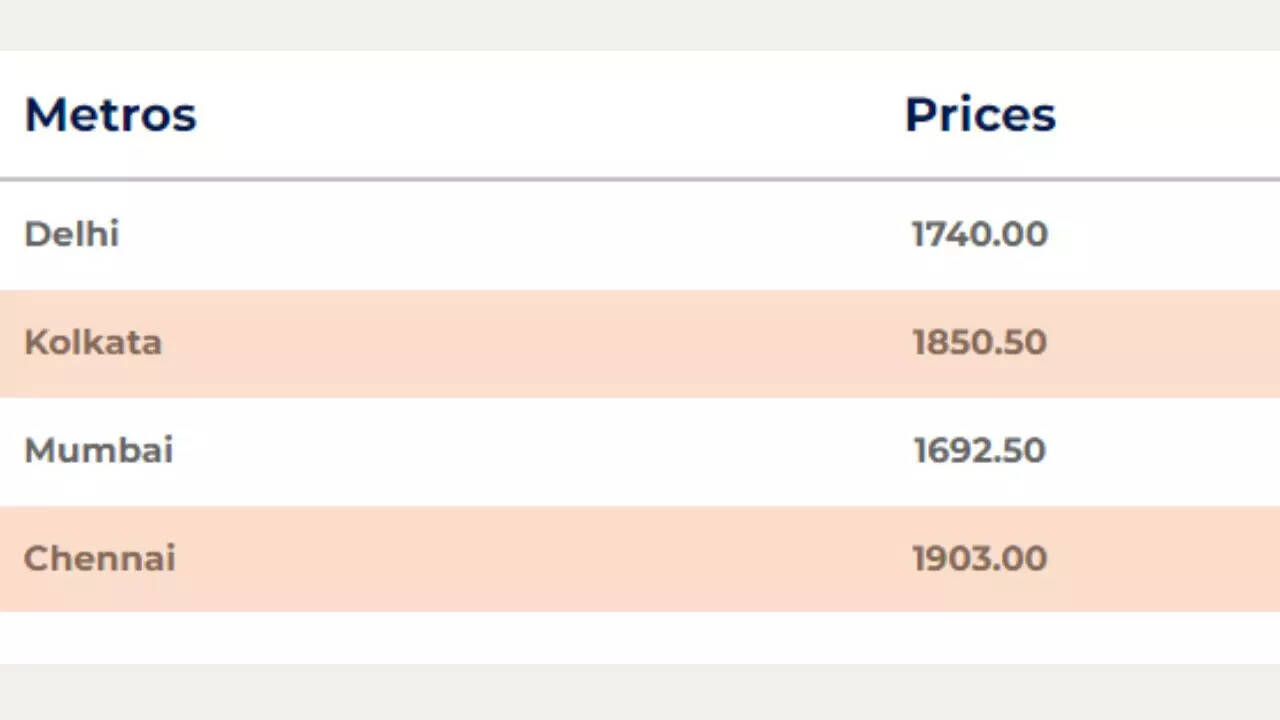
Task: Click the gray strip below the table
Action: click(x=640, y=692)
